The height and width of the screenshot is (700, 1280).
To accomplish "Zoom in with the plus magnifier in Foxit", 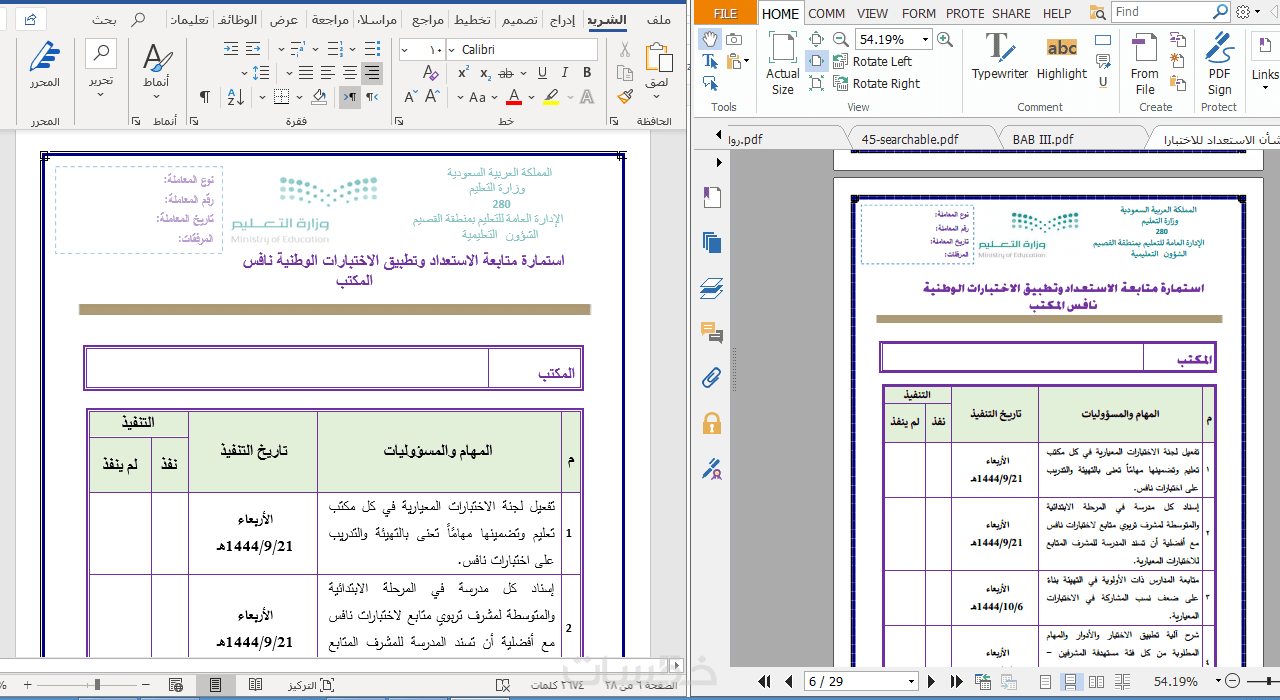I will coord(945,40).
